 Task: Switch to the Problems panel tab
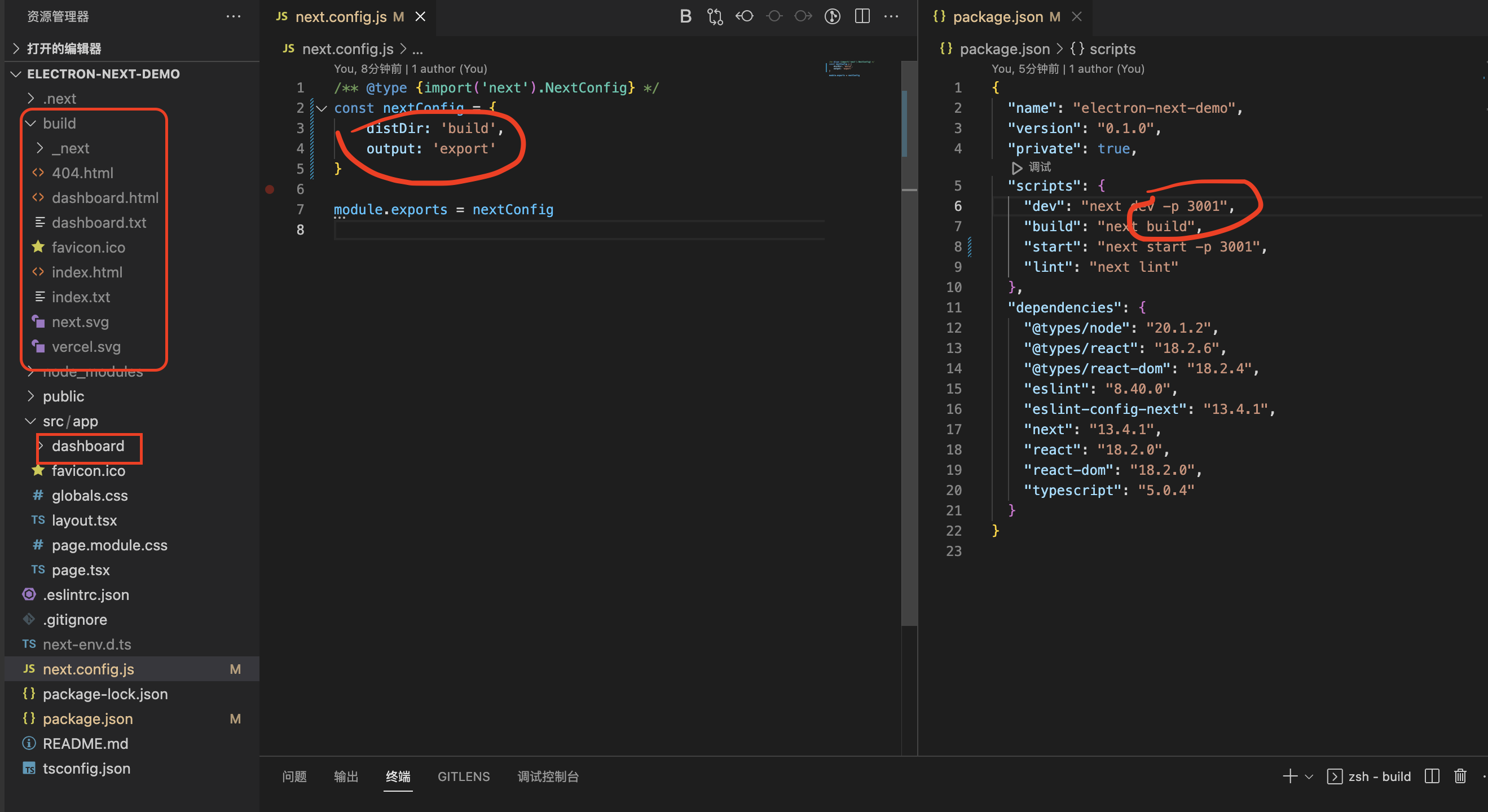pyautogui.click(x=294, y=776)
